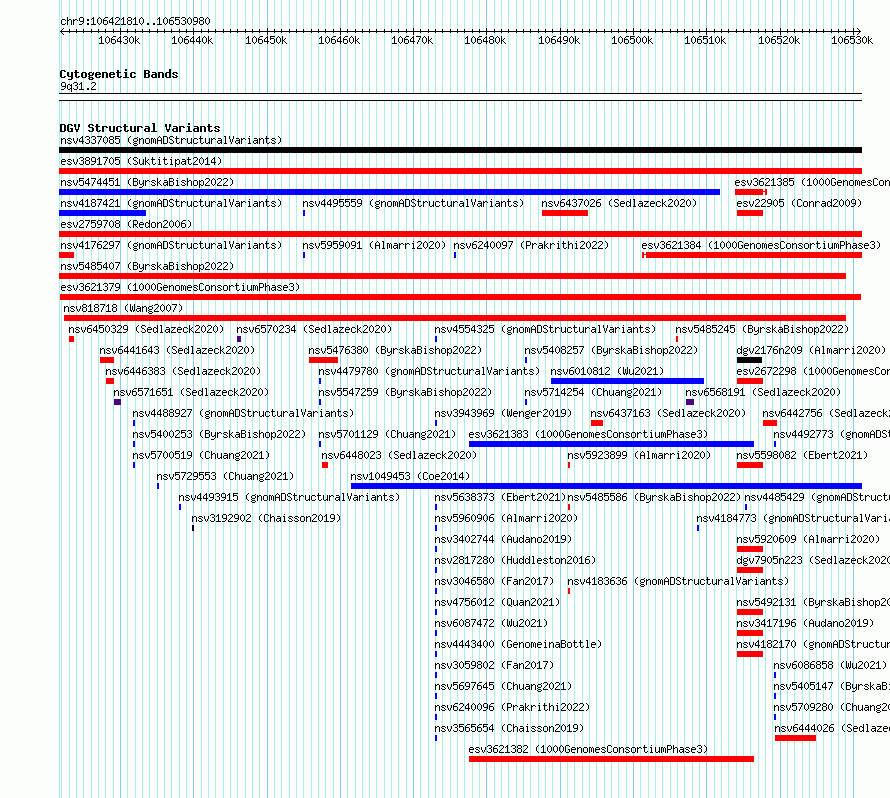Open nsv4554325 (gnomADStructuralVariants) label
This screenshot has width=890, height=798.
pyautogui.click(x=545, y=329)
